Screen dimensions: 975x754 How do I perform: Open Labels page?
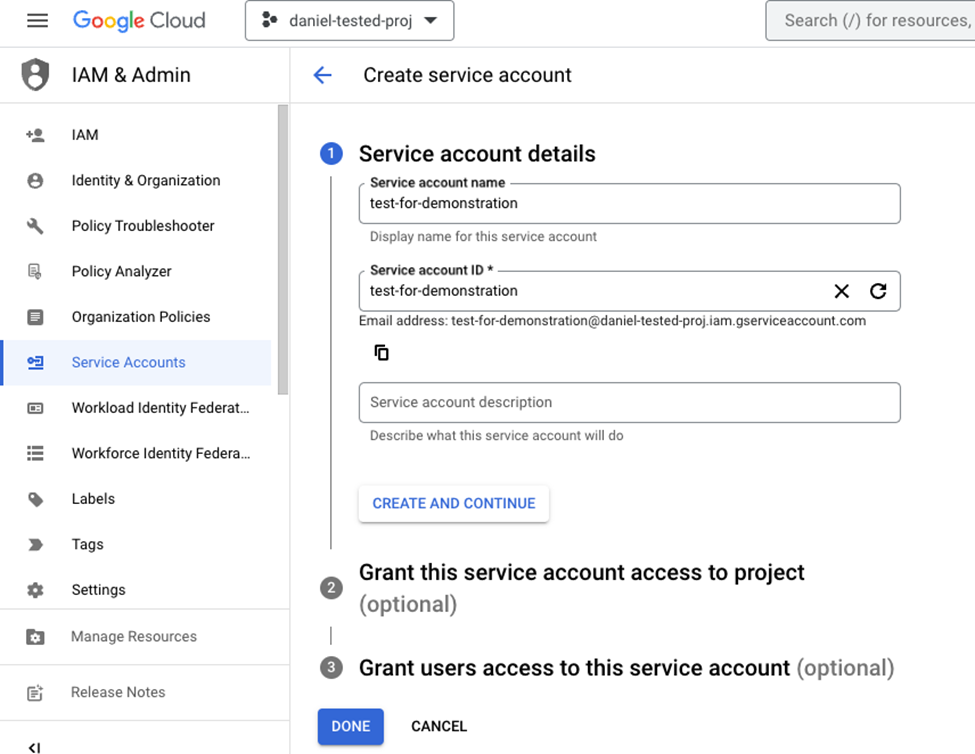tap(93, 499)
